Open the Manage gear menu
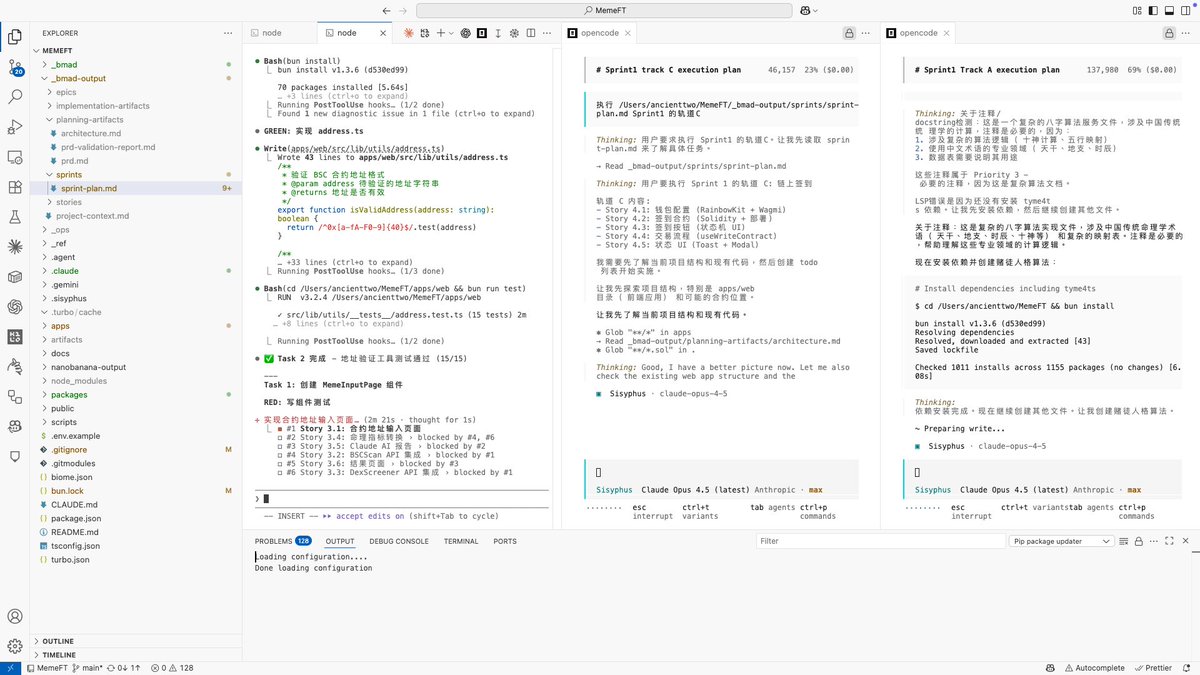 15,646
